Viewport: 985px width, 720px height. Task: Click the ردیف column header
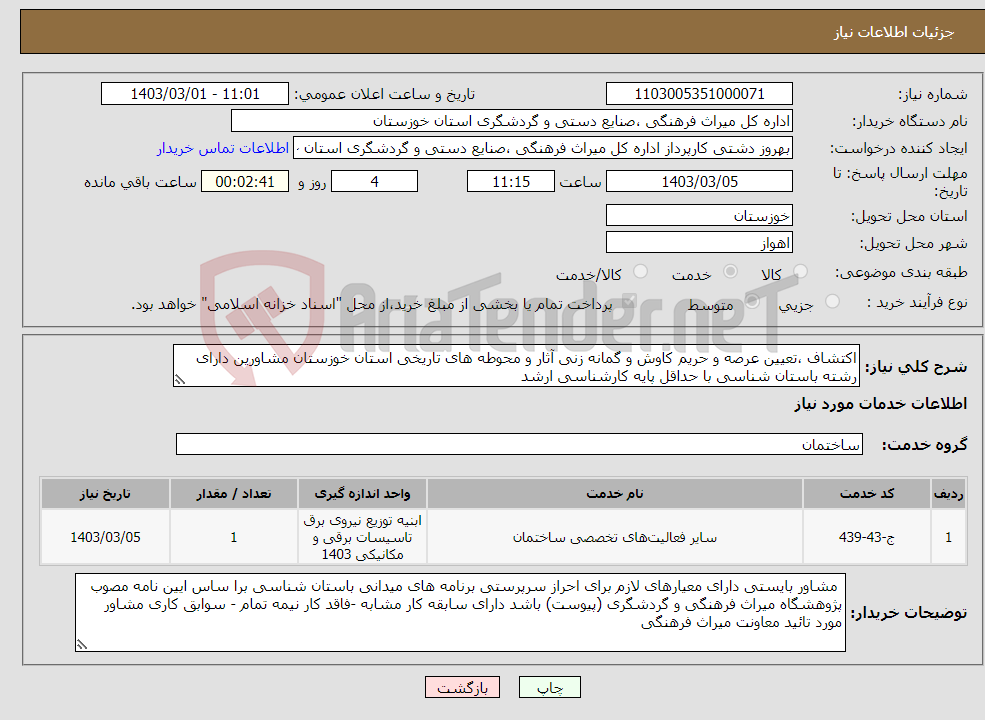click(x=949, y=494)
